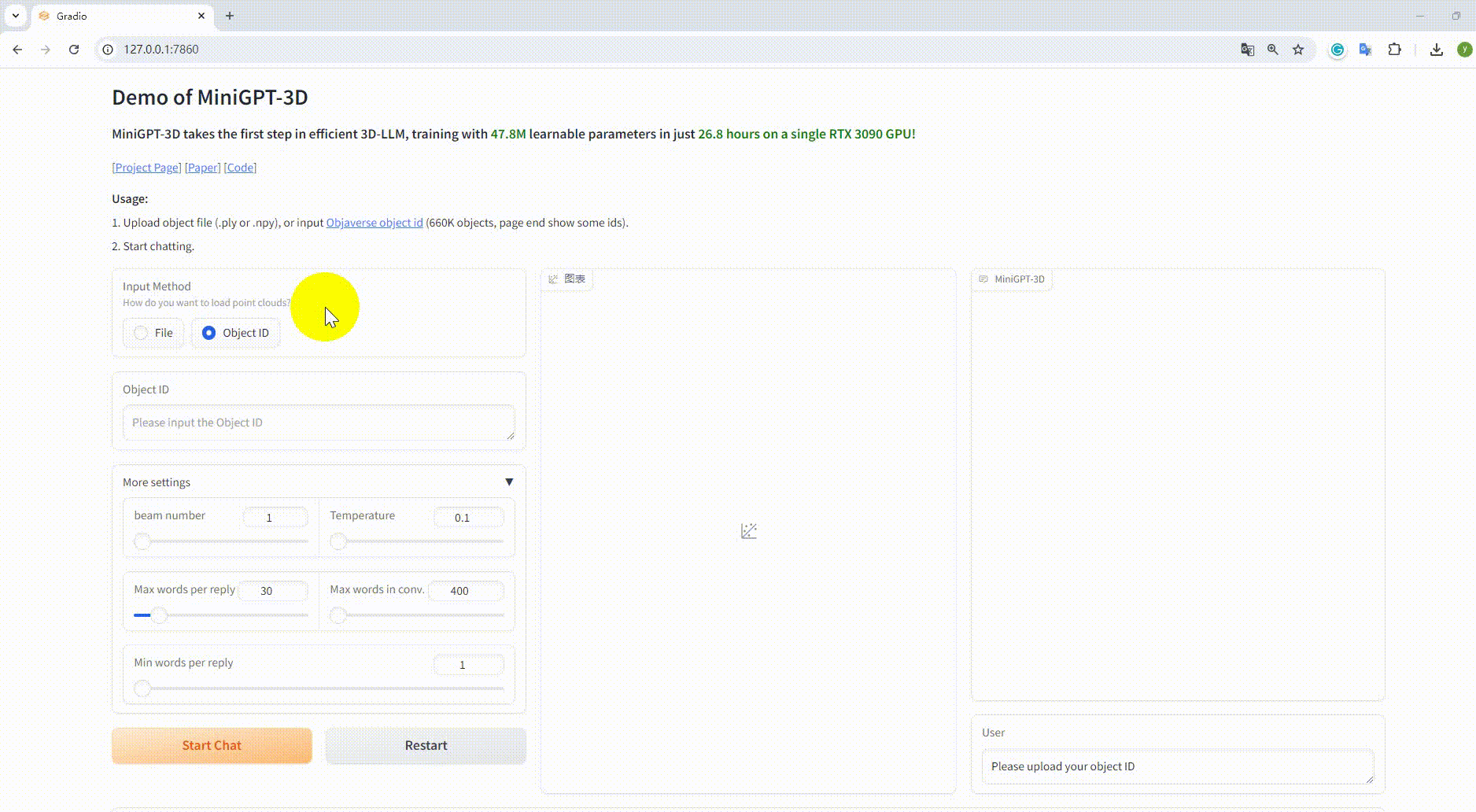Click the MiniGPT-3D chatbot label icon

(983, 279)
